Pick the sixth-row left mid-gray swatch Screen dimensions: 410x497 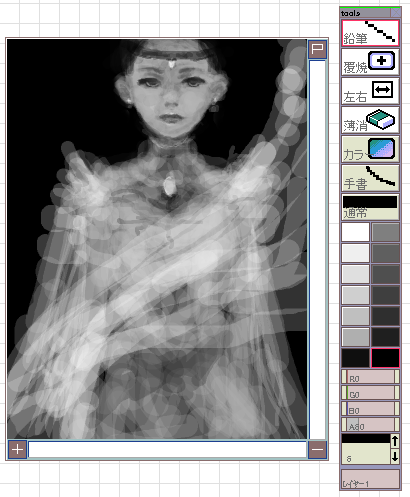click(355, 337)
